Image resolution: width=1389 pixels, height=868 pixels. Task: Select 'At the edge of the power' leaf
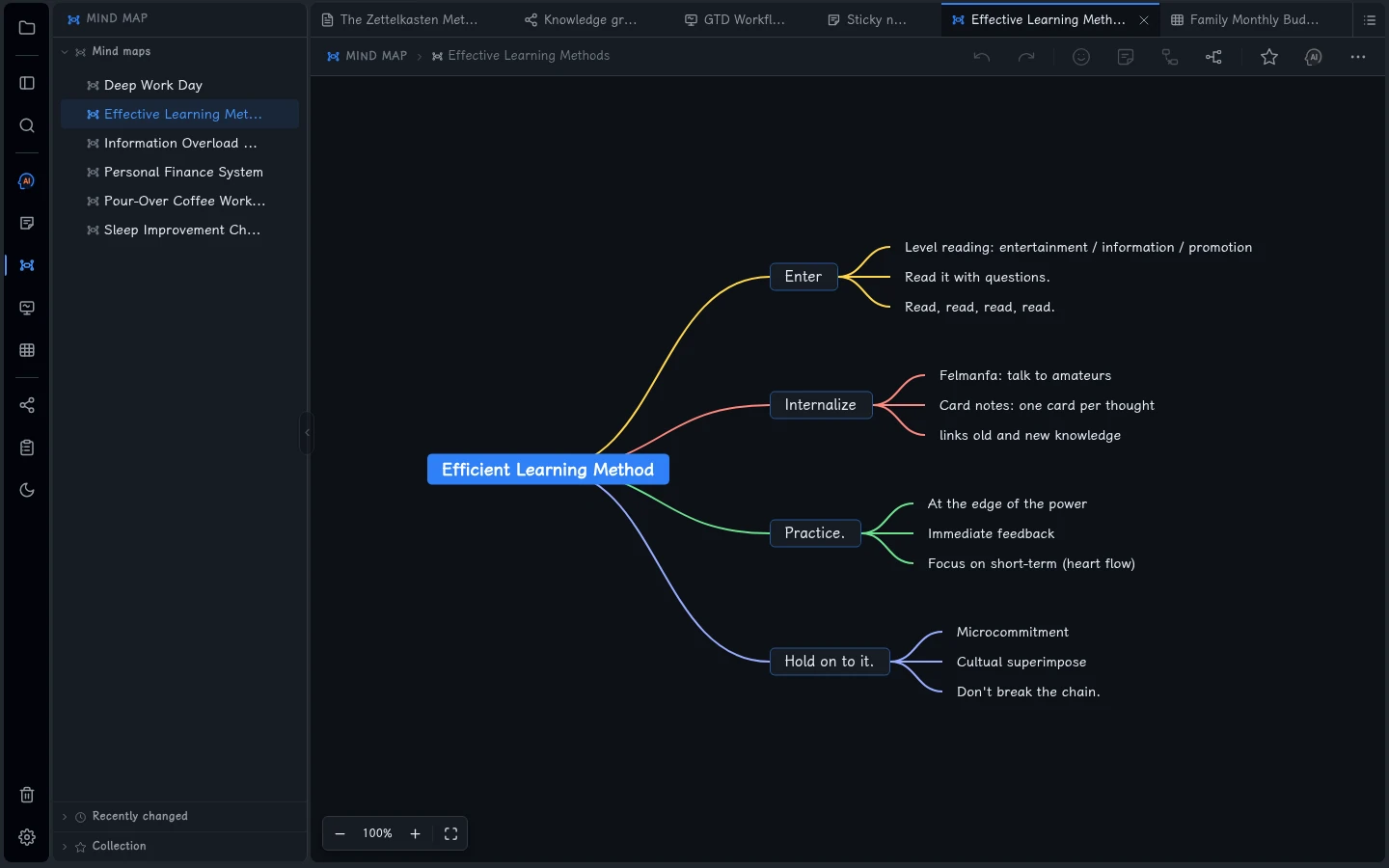pyautogui.click(x=1007, y=504)
